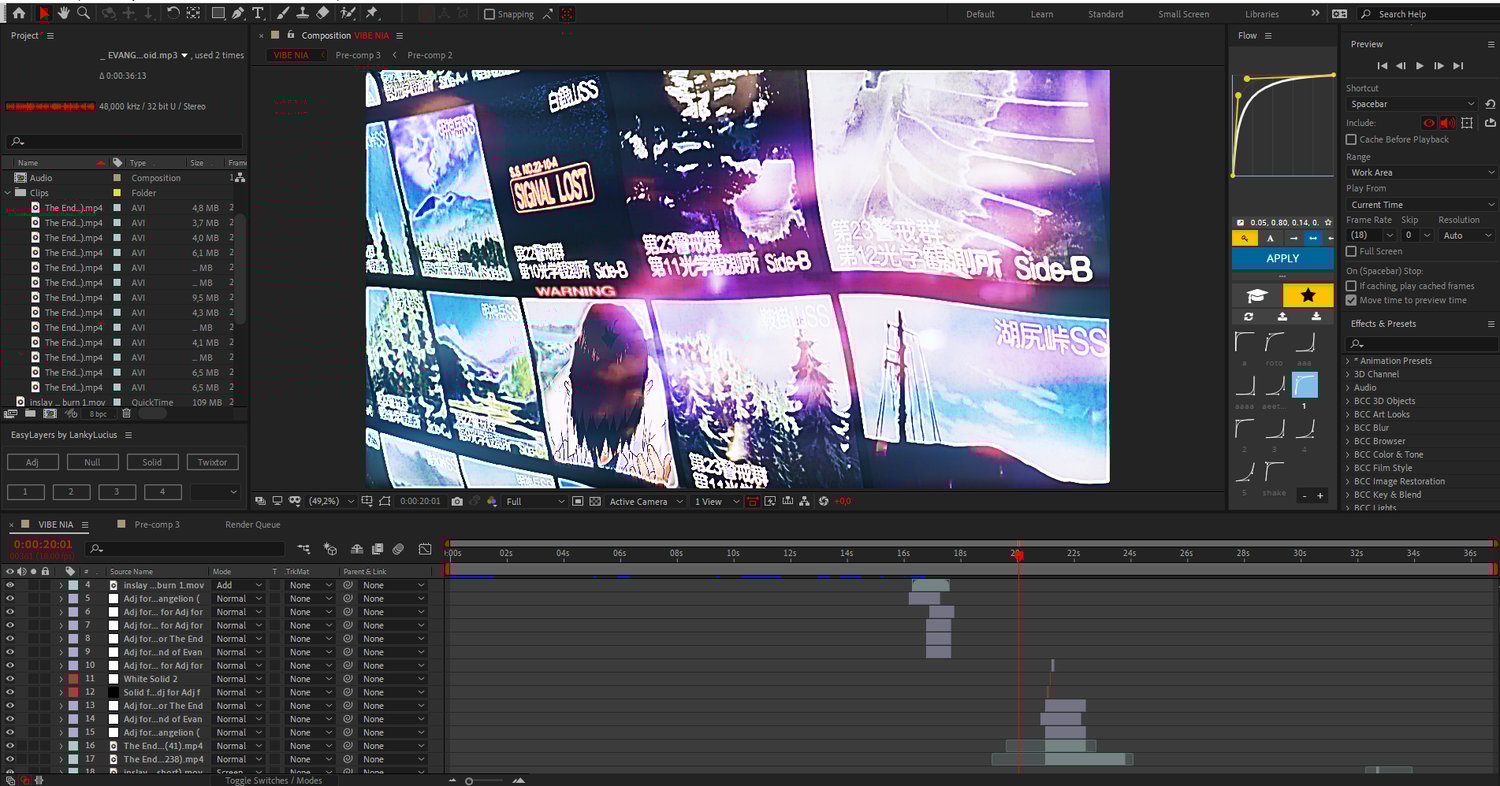This screenshot has width=1500, height=786.
Task: Open the Project panel menu
Action: click(50, 36)
